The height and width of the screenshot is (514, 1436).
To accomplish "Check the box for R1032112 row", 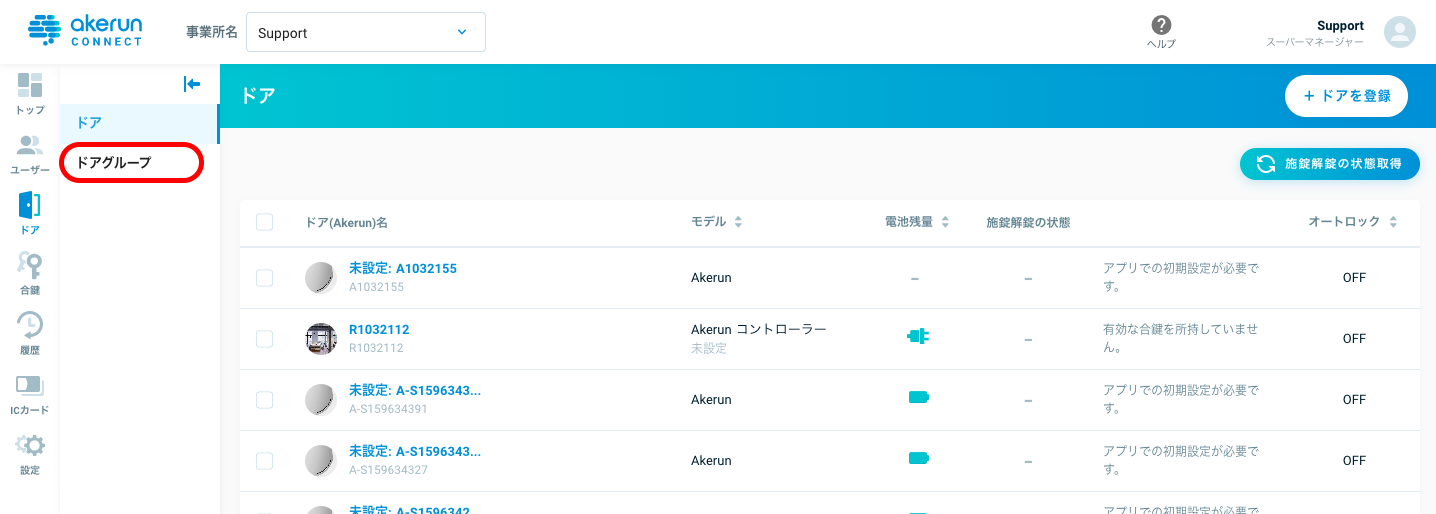I will pyautogui.click(x=265, y=339).
